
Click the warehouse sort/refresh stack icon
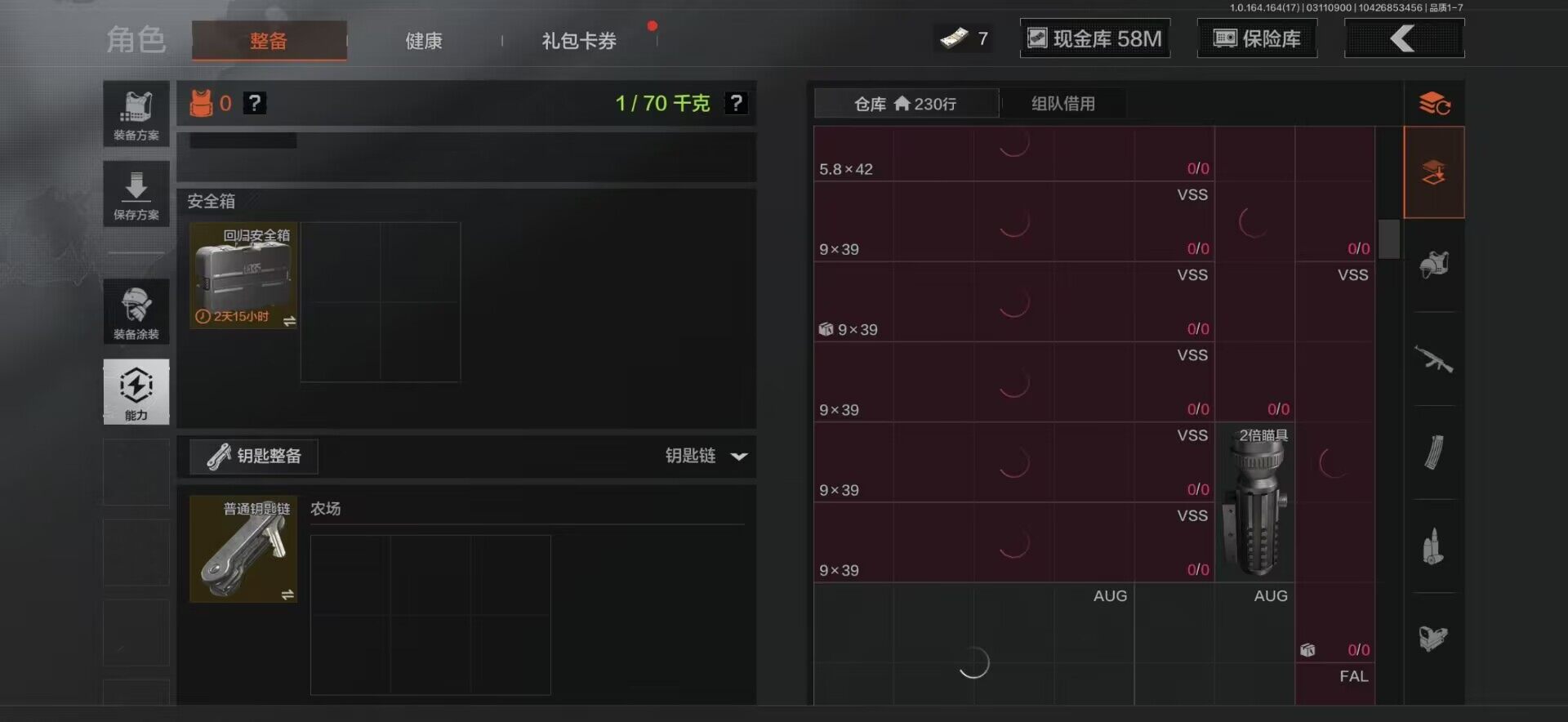(1434, 104)
